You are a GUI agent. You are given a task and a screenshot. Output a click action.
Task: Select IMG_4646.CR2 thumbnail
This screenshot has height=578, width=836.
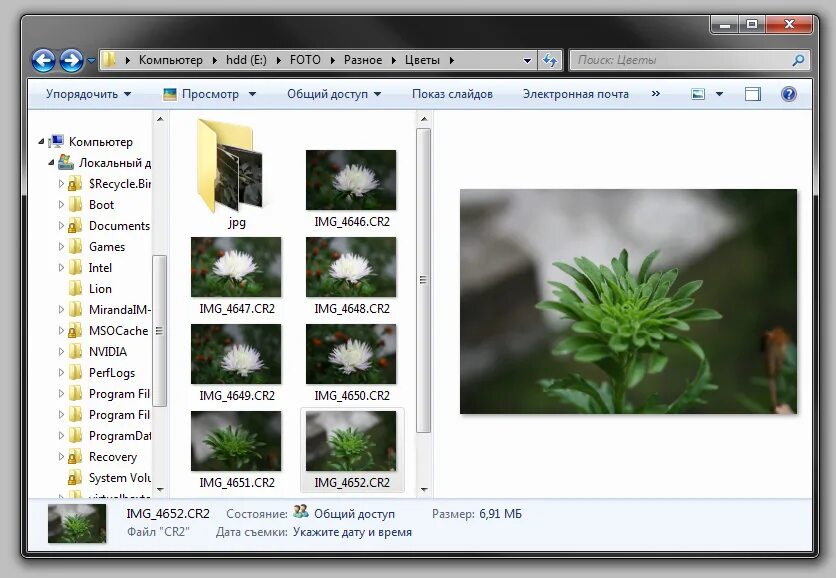[351, 180]
